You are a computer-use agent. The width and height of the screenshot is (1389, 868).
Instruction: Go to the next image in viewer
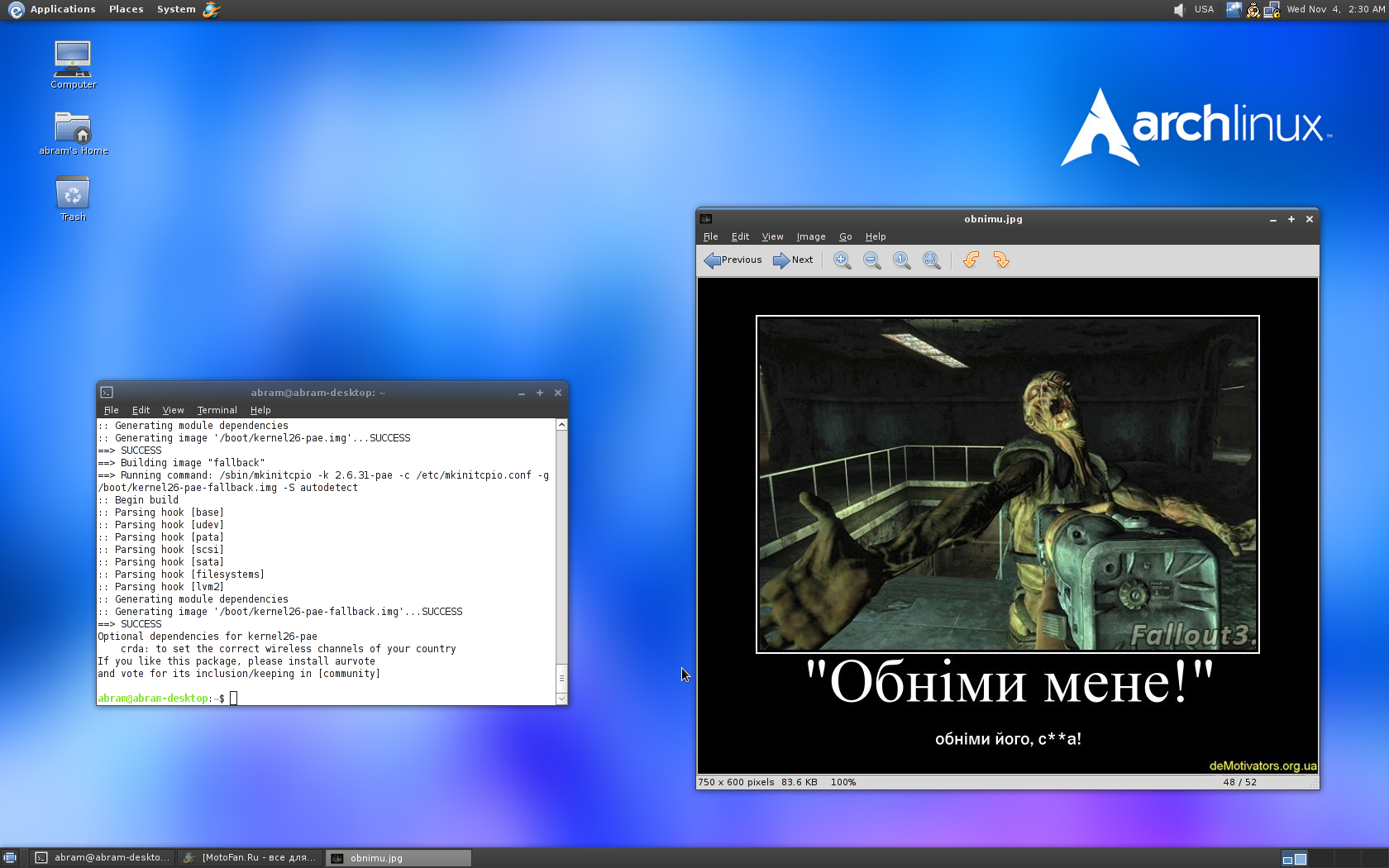(x=793, y=260)
